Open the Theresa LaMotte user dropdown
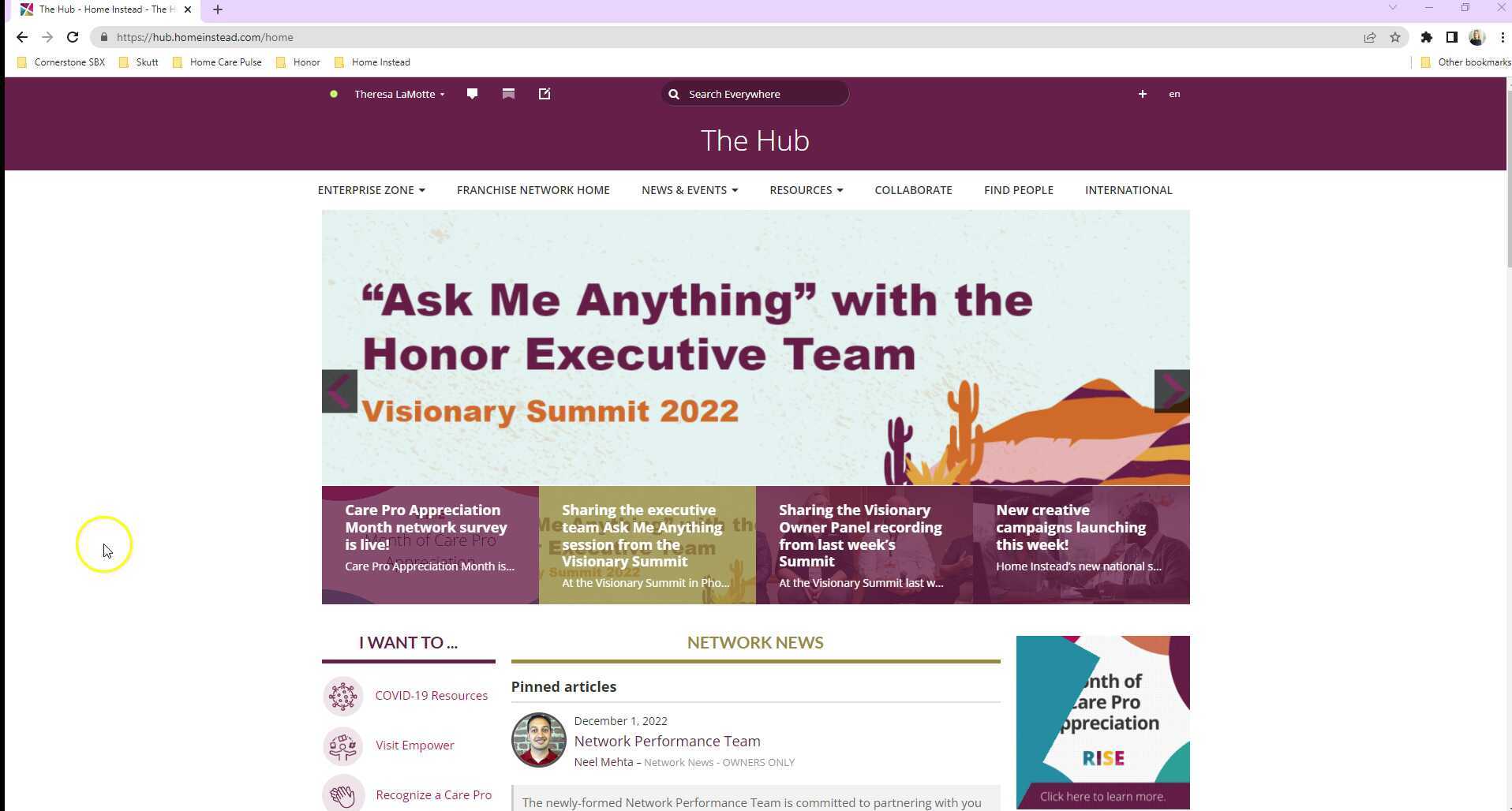 pos(399,94)
